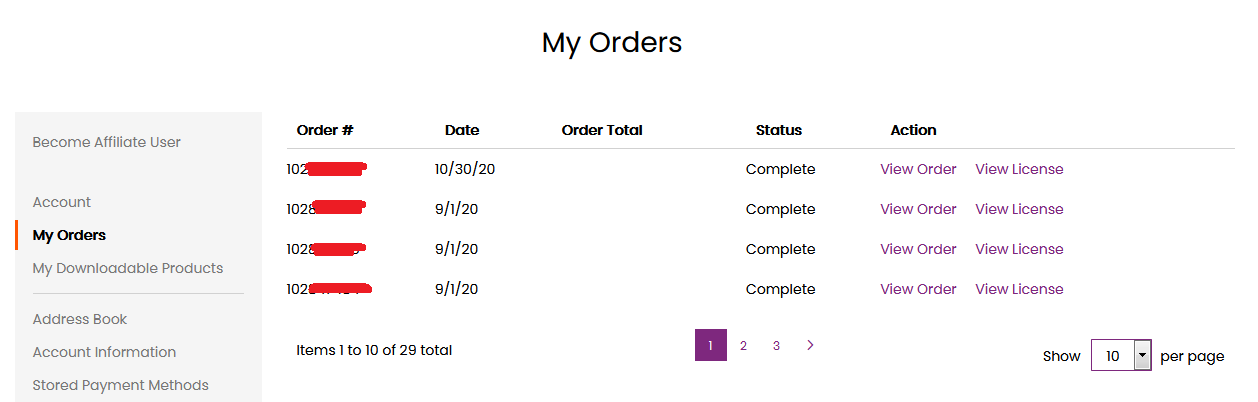Click the Order # column header
The height and width of the screenshot is (402, 1258).
tap(325, 130)
